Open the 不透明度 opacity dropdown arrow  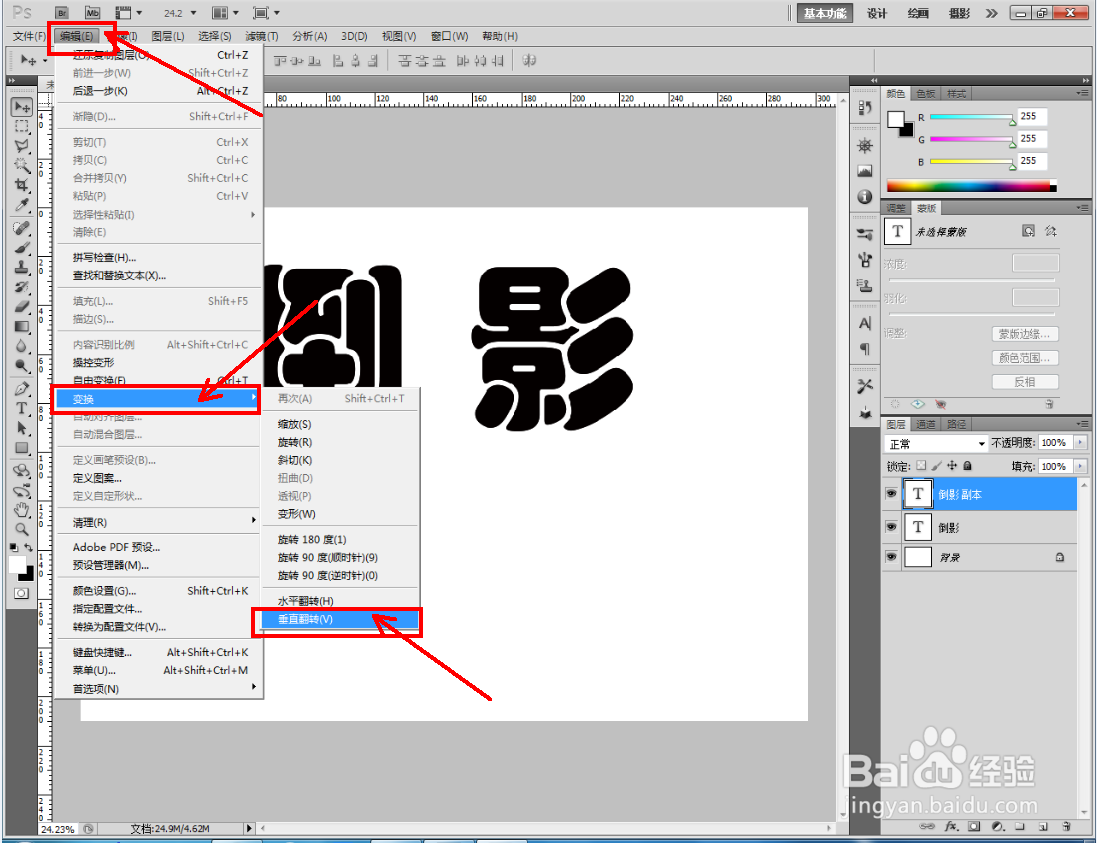(x=1080, y=442)
